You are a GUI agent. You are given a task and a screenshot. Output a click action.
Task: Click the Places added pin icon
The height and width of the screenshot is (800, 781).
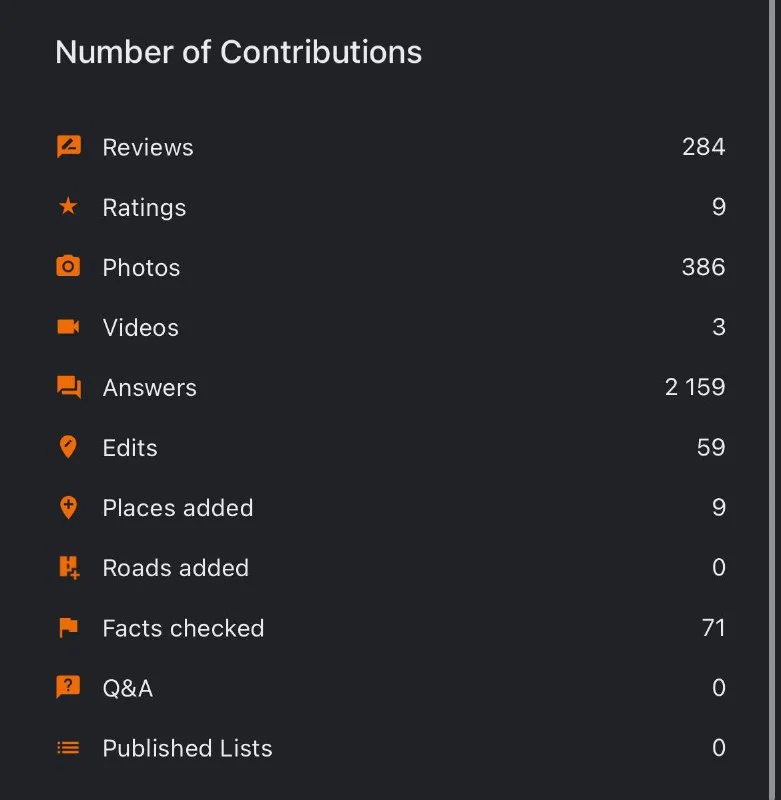coord(68,507)
